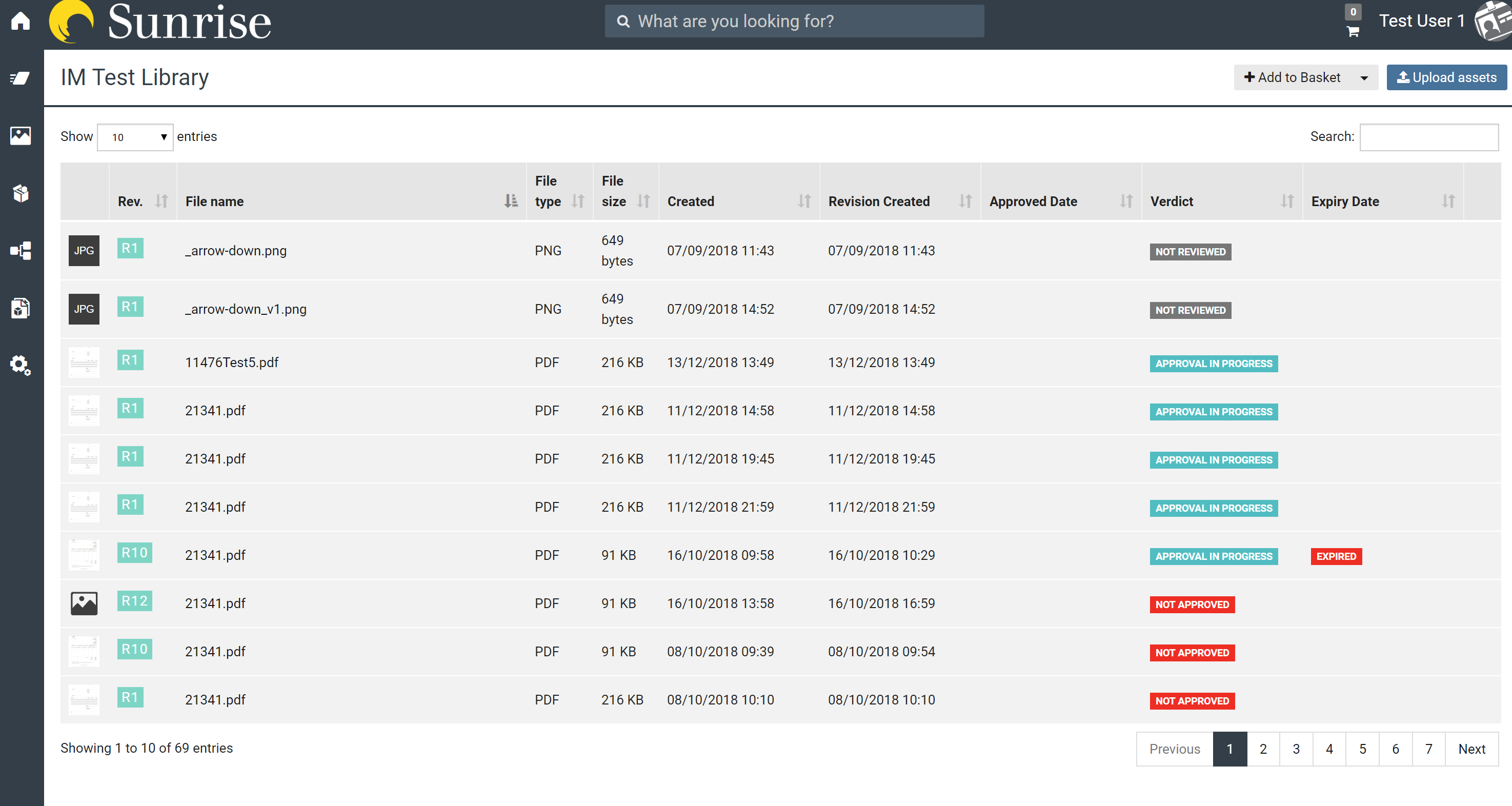This screenshot has width=1512, height=806.
Task: Go to page 3 of results
Action: click(1296, 749)
